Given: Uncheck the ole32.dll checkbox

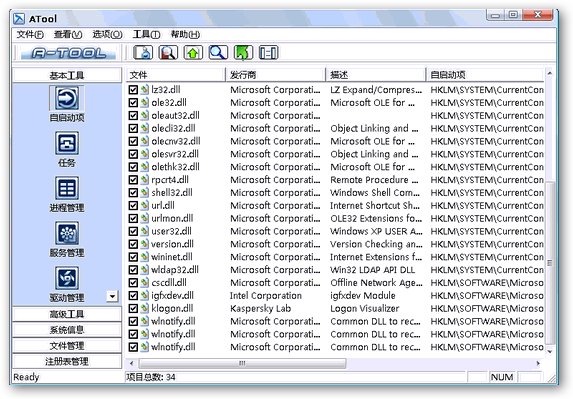Looking at the screenshot, I should click(133, 103).
